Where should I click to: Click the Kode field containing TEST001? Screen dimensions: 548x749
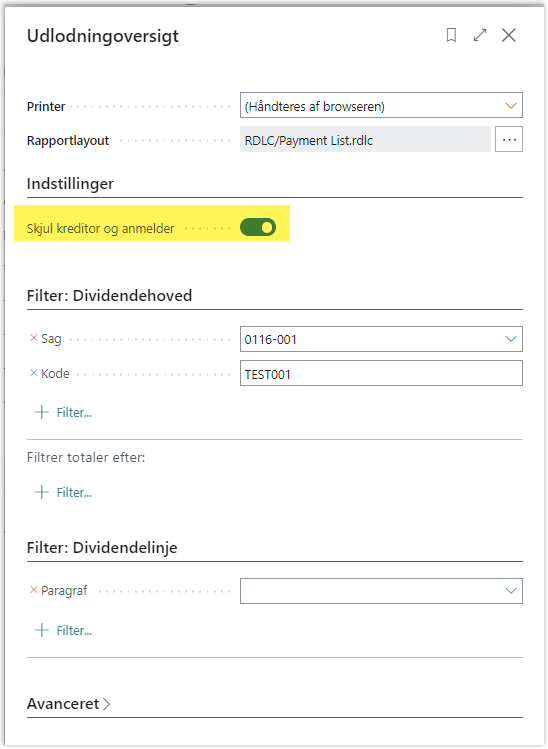pyautogui.click(x=381, y=374)
